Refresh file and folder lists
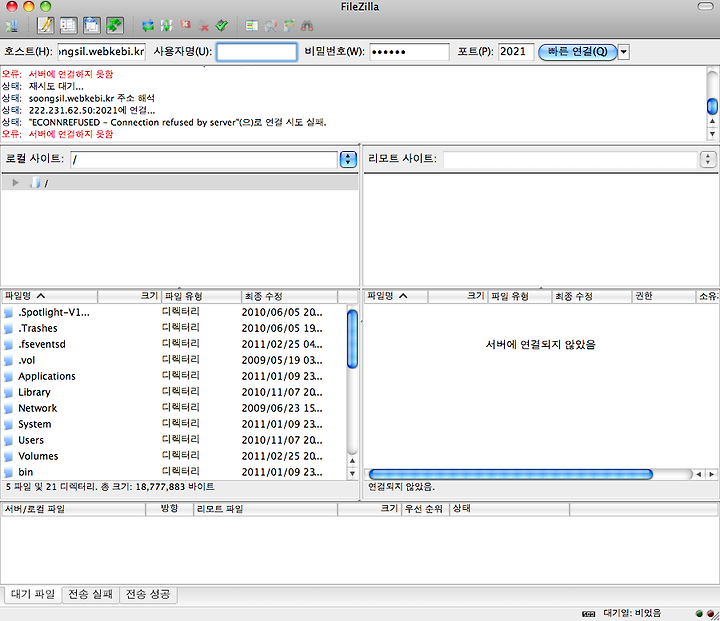This screenshot has width=720, height=621. (x=148, y=26)
